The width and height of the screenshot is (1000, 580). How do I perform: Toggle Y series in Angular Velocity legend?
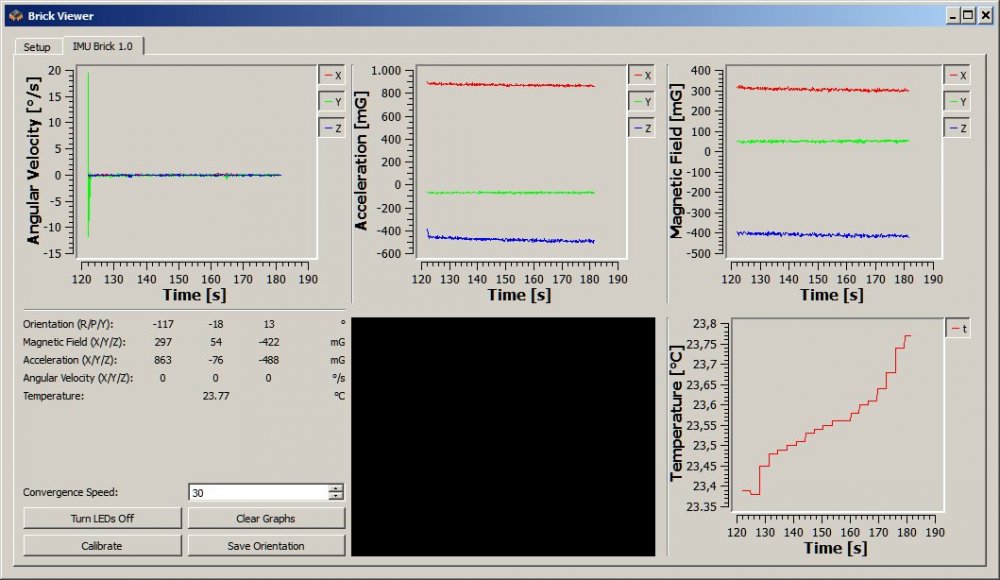(x=332, y=101)
